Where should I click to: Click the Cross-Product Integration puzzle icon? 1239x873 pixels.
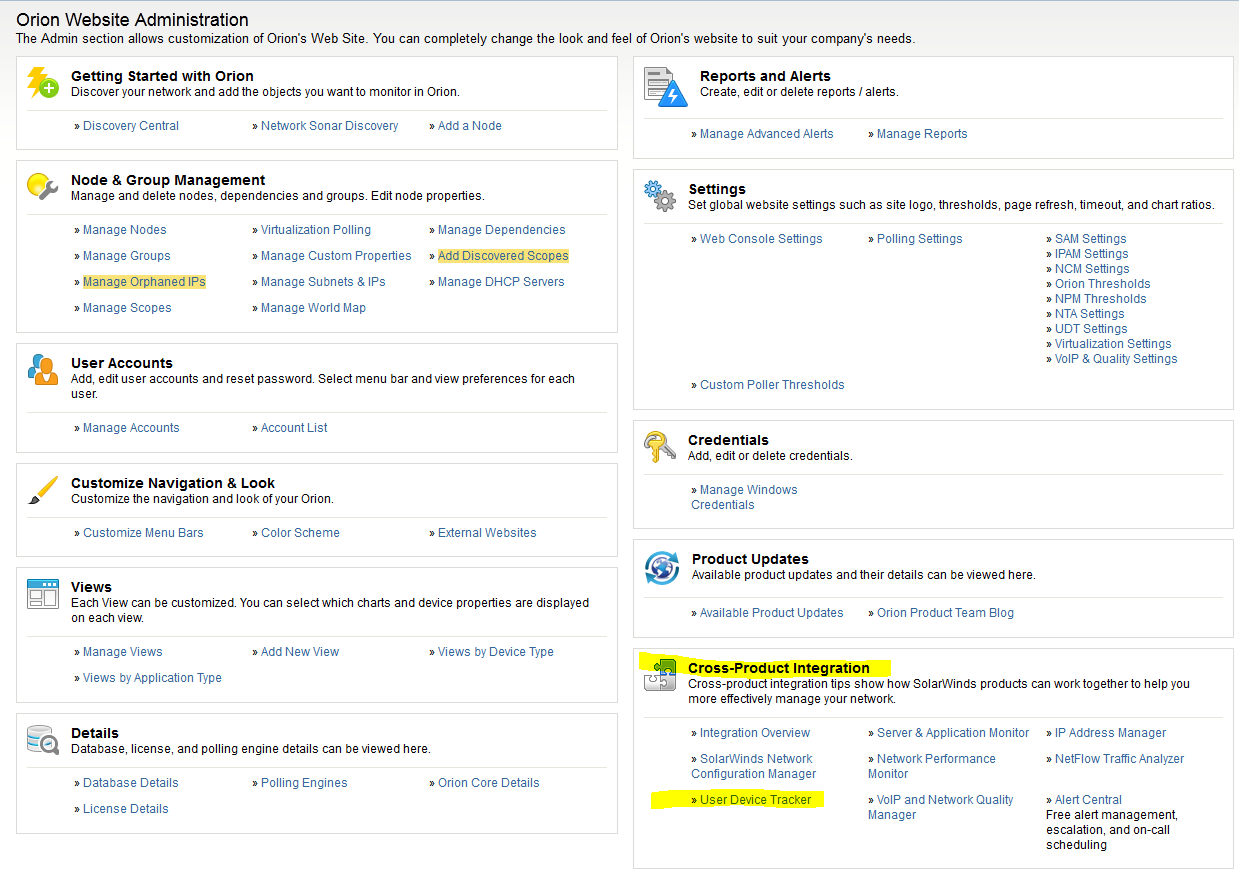coord(659,674)
